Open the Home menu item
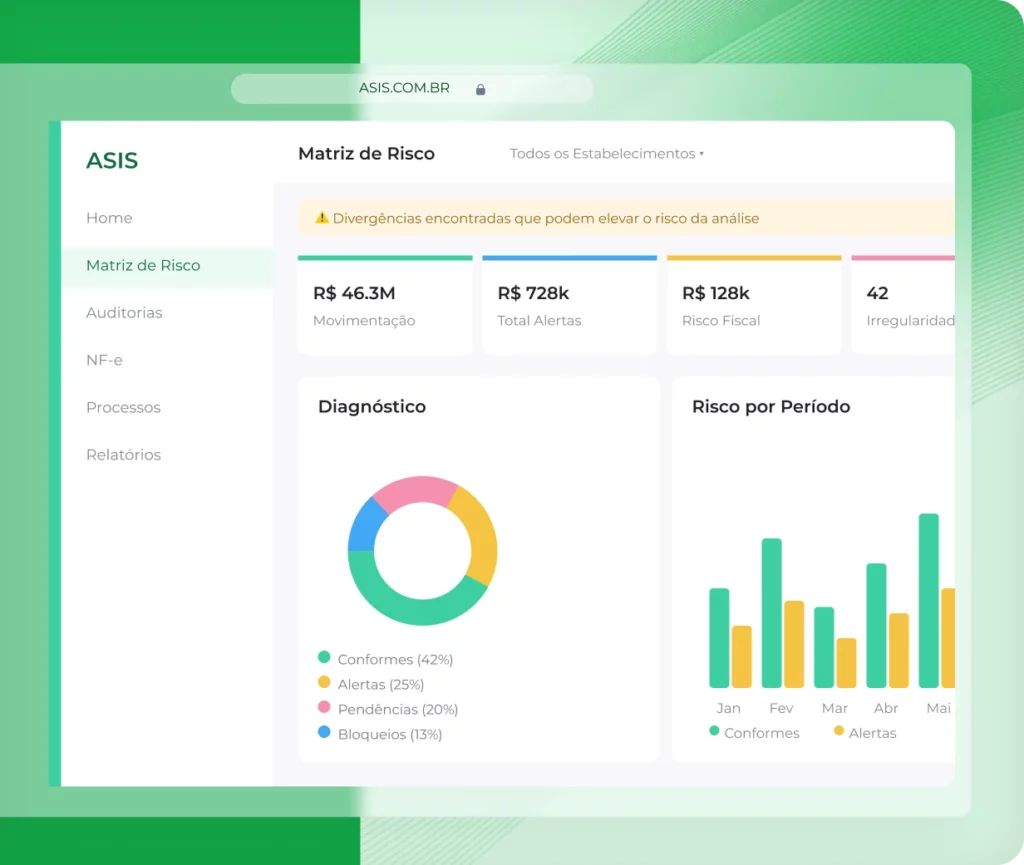Viewport: 1024px width, 865px height. [x=109, y=218]
